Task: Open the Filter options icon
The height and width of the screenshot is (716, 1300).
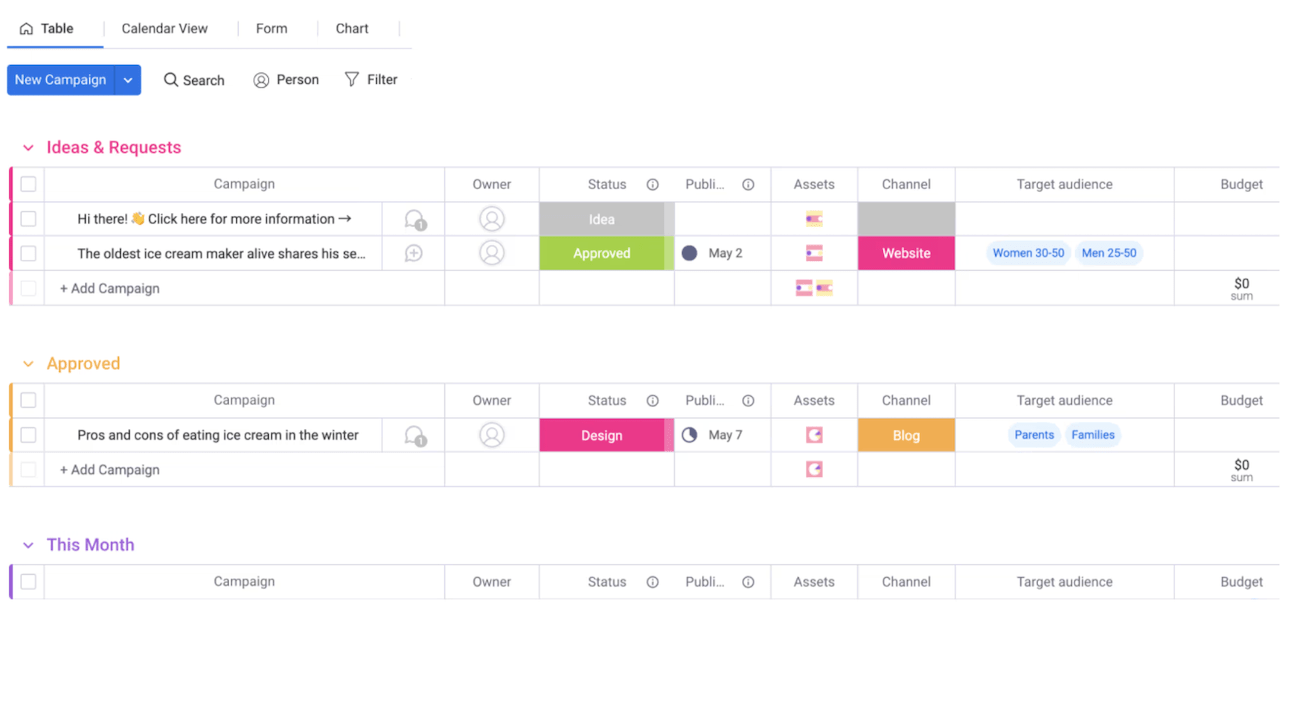Action: click(x=351, y=80)
